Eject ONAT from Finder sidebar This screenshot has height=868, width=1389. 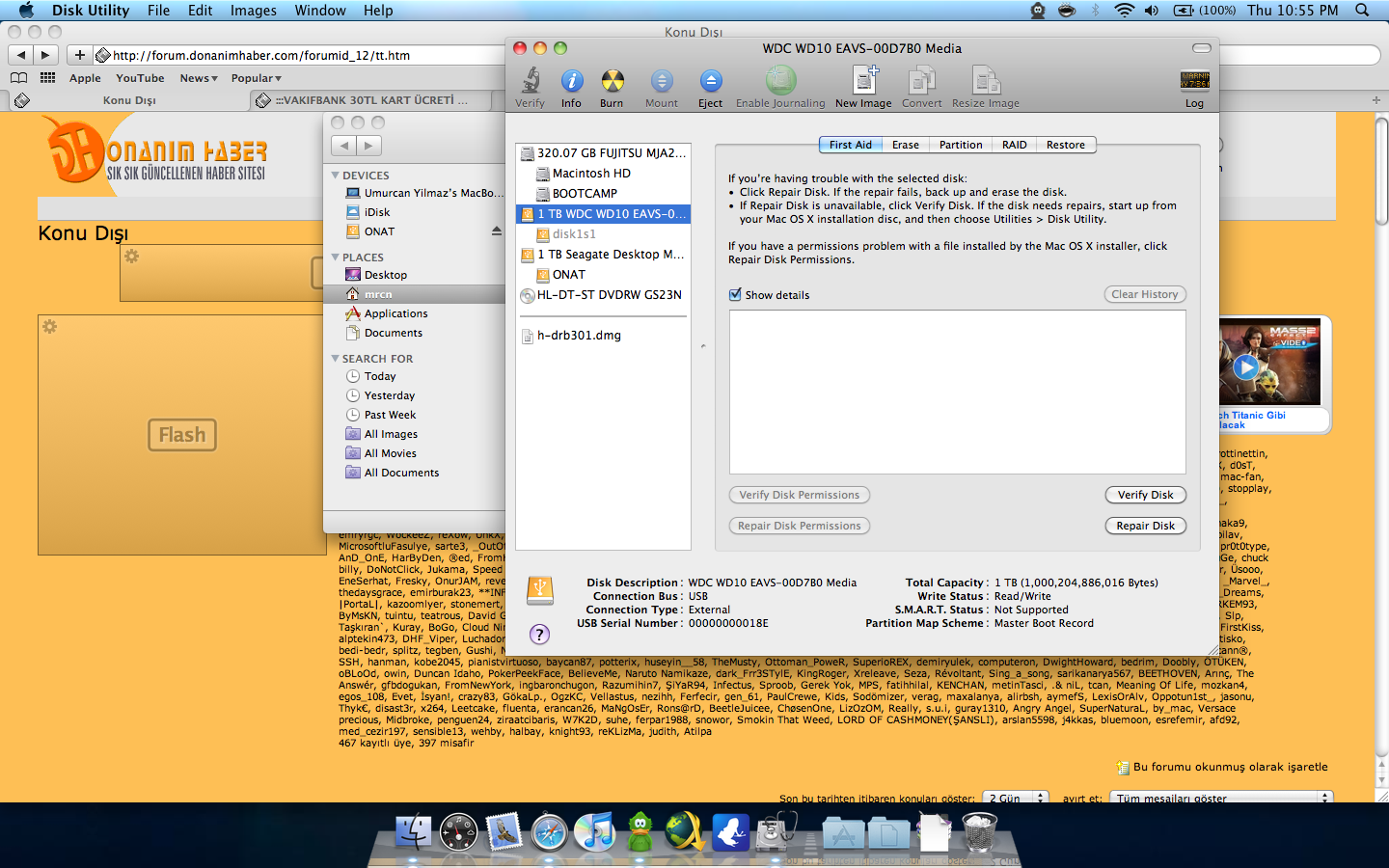click(497, 231)
